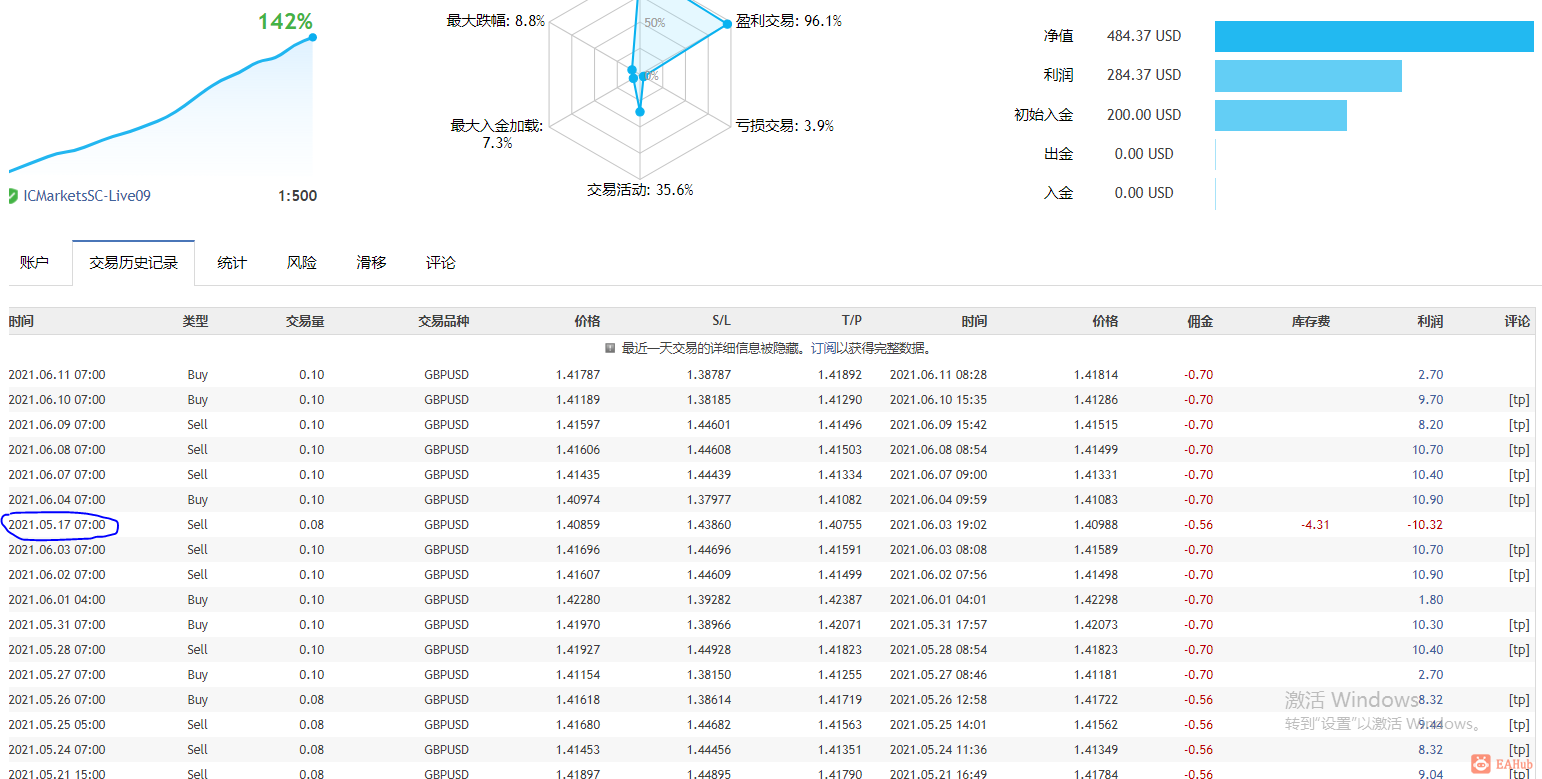Click the green ICMarketsSC-Live09 broker icon
The image size is (1542, 779).
tap(13, 196)
